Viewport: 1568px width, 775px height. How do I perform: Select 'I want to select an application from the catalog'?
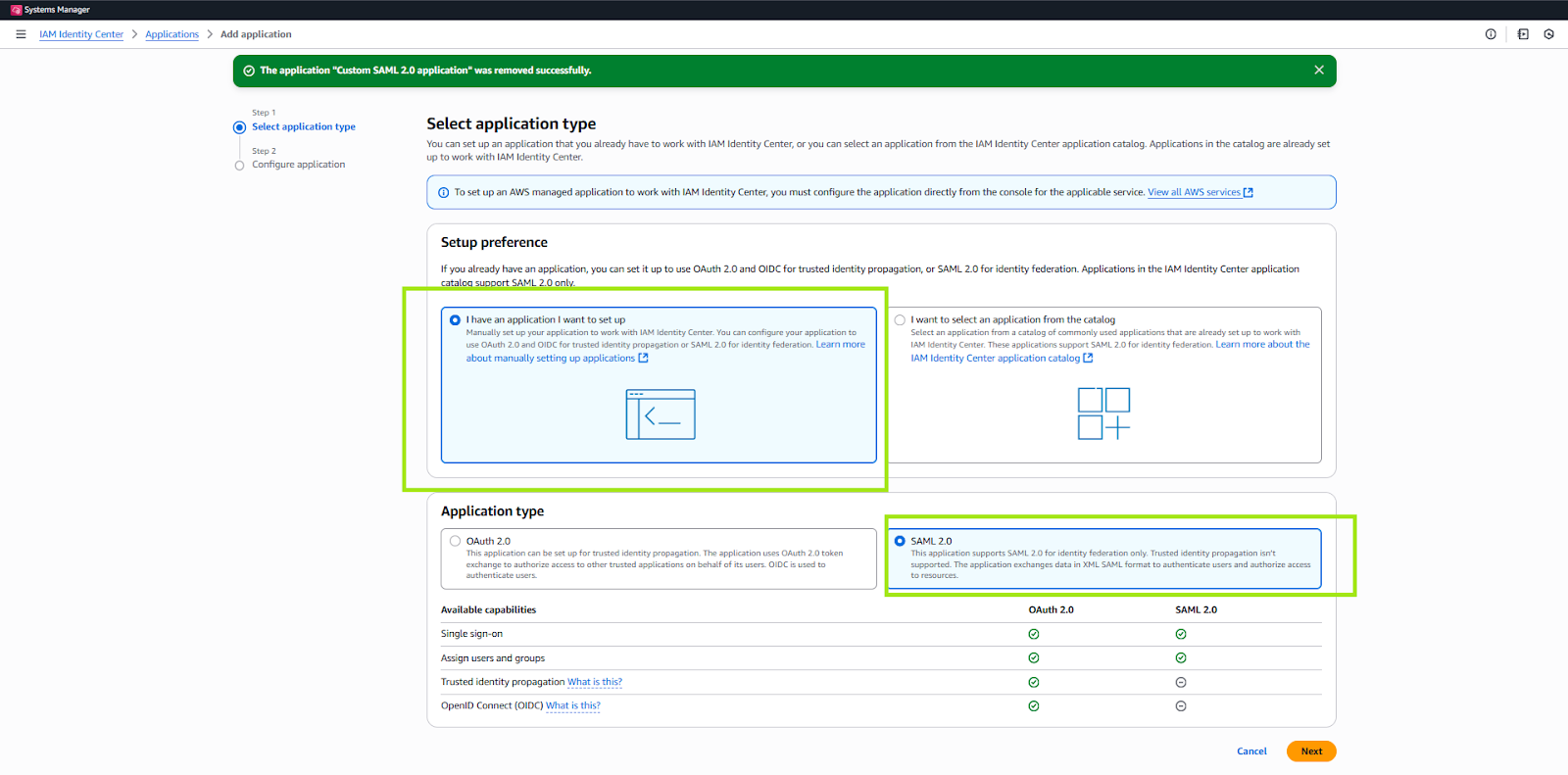point(900,320)
